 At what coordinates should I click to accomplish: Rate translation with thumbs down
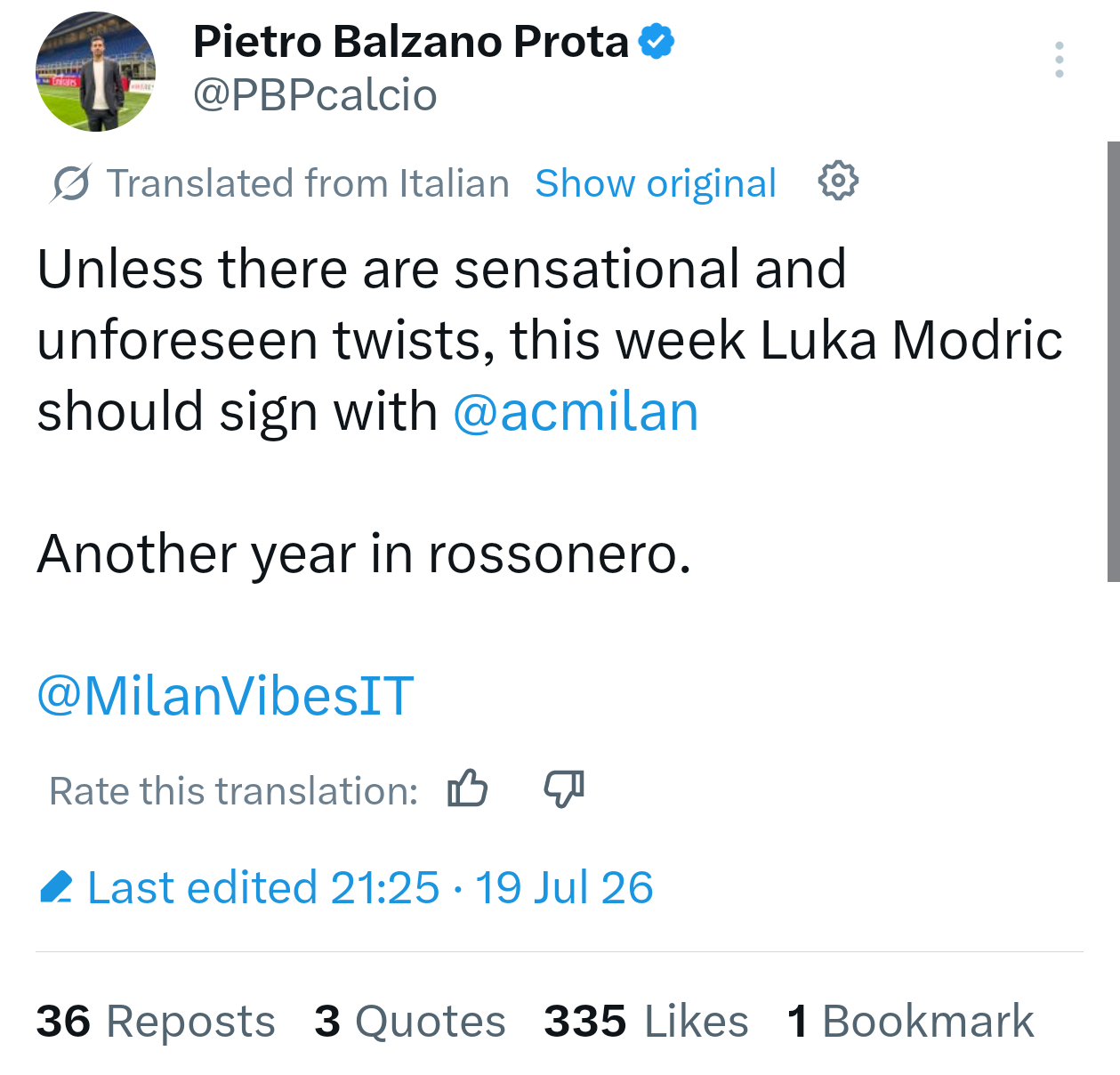click(x=564, y=788)
